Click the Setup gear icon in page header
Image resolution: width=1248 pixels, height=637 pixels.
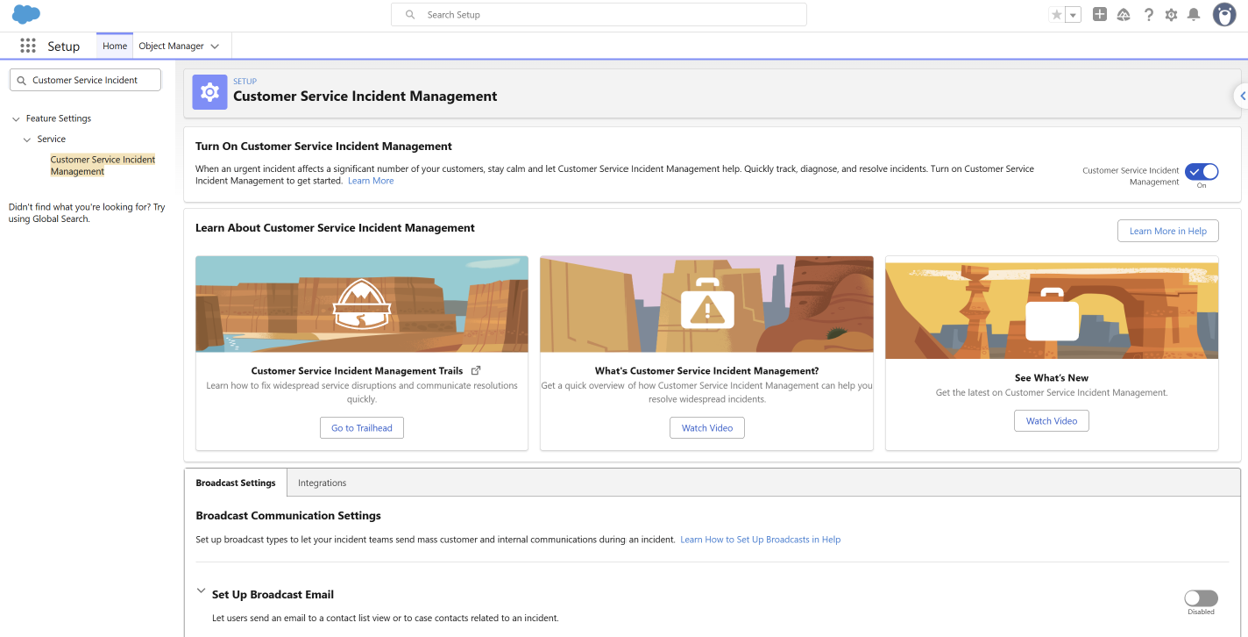point(210,92)
